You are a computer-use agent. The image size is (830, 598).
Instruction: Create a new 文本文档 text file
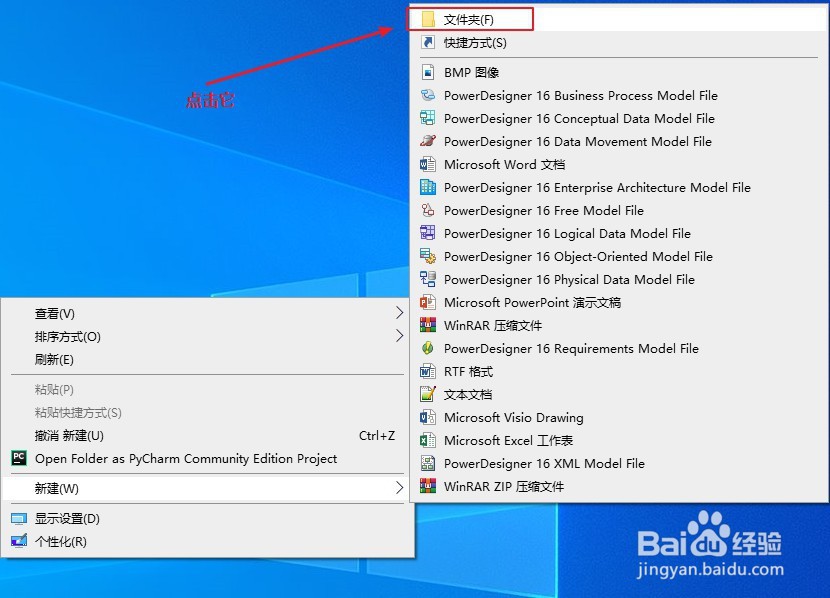[x=619, y=395]
